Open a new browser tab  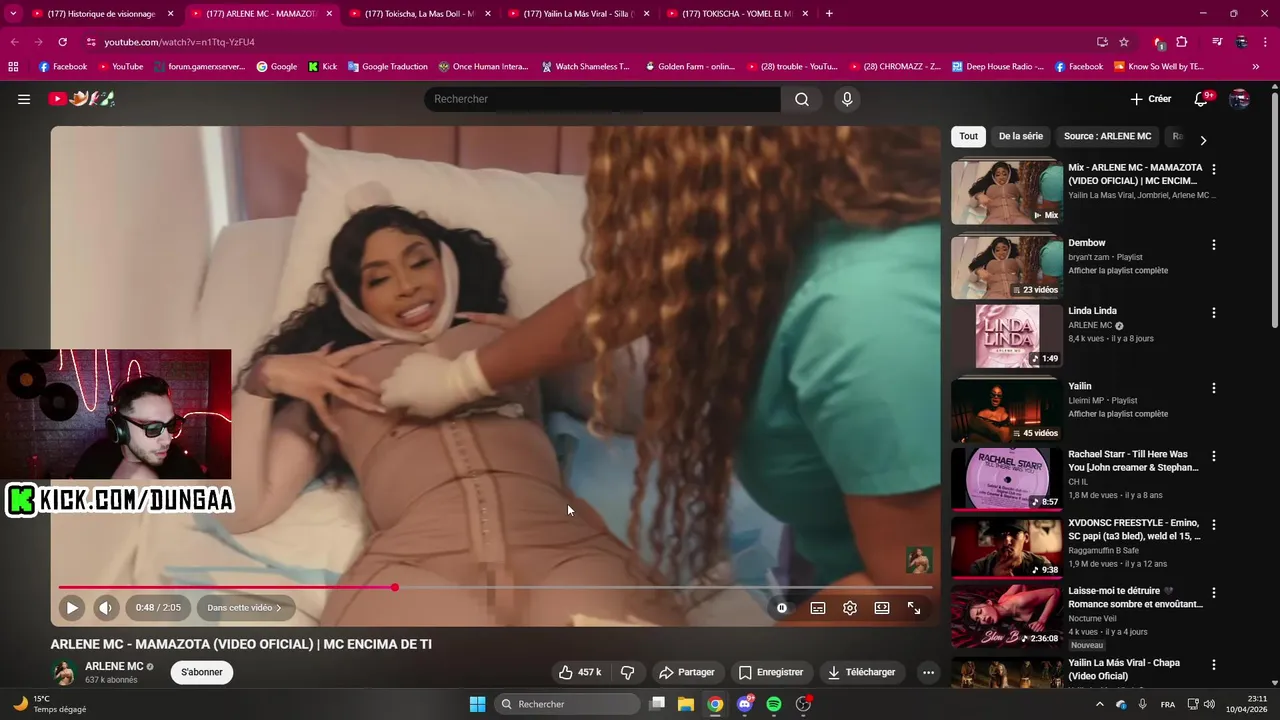coord(829,14)
